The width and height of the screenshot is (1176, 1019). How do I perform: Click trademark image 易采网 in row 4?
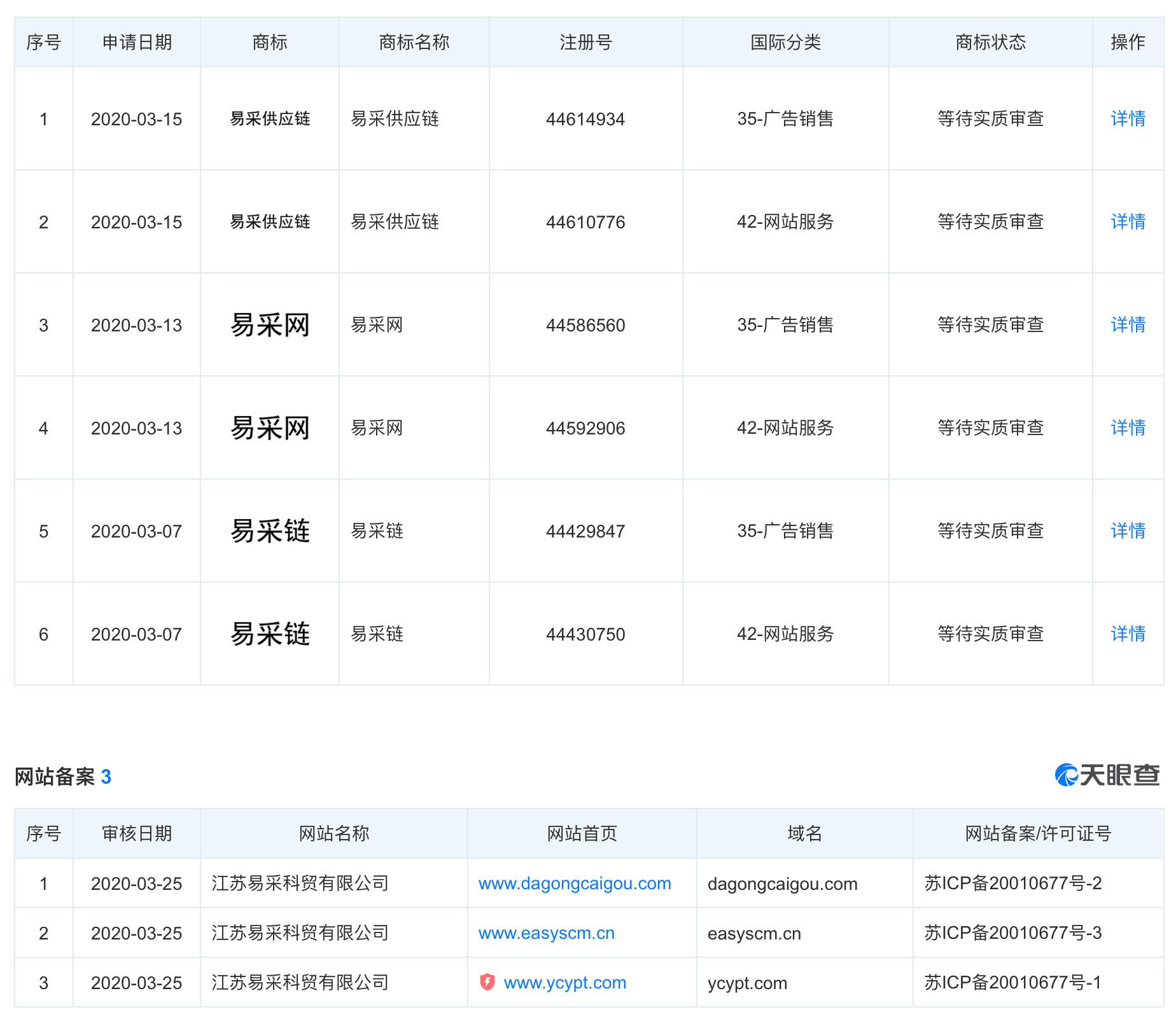point(270,428)
